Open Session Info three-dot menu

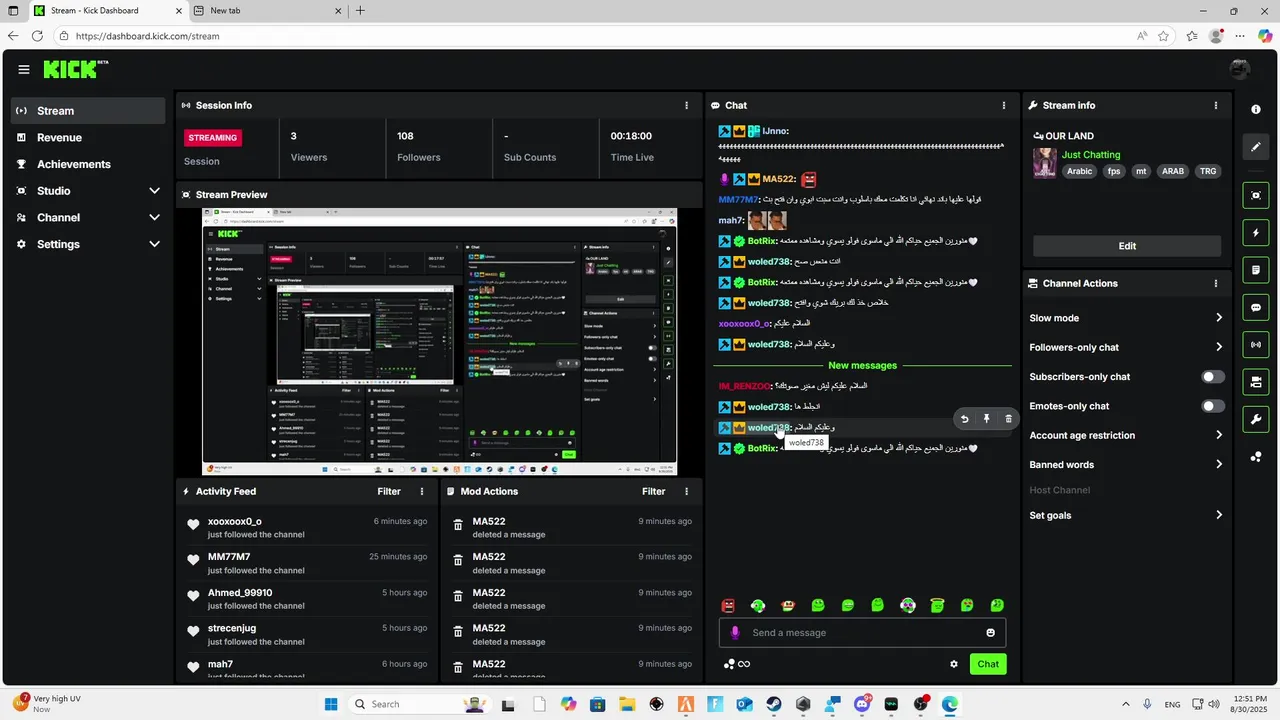[x=686, y=105]
